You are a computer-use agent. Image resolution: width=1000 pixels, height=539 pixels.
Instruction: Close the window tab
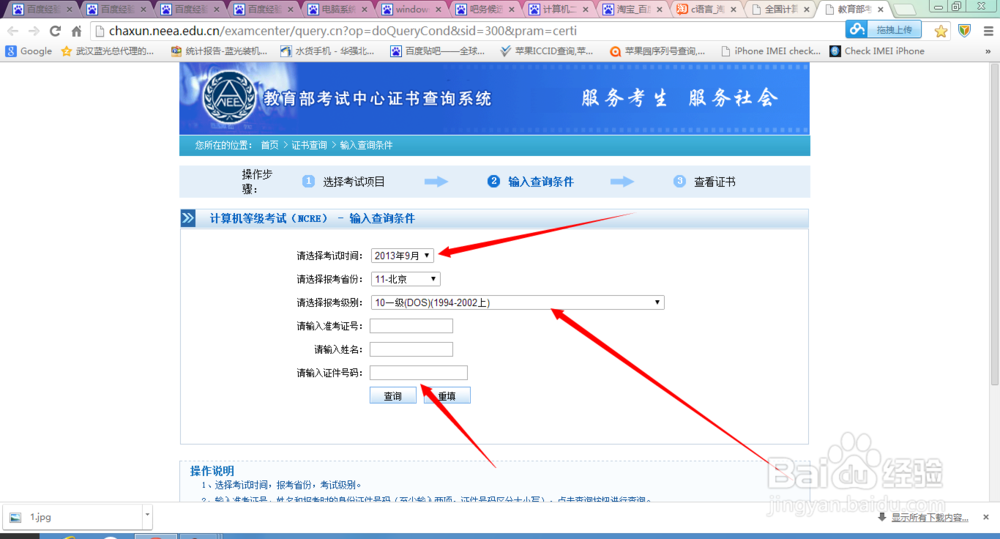pos(439,10)
